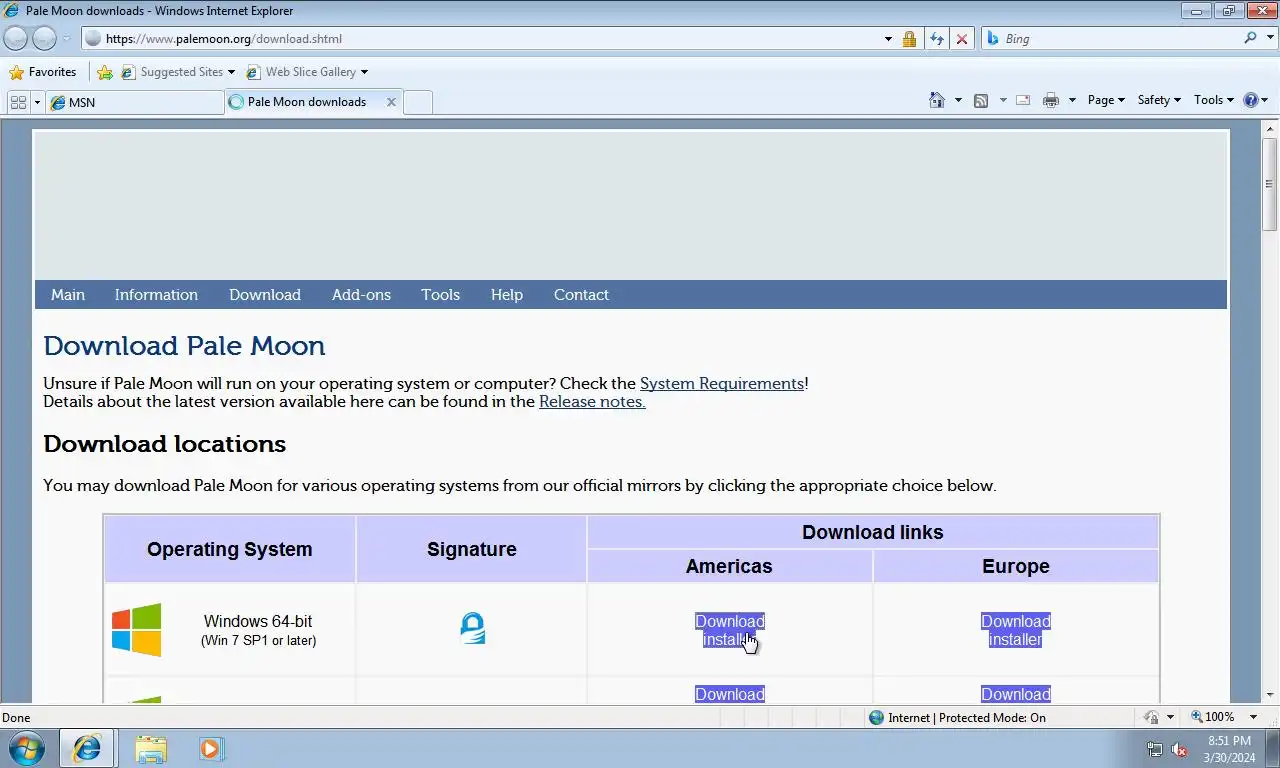Click the status bar security shield icon
1280x768 pixels.
point(1152,717)
